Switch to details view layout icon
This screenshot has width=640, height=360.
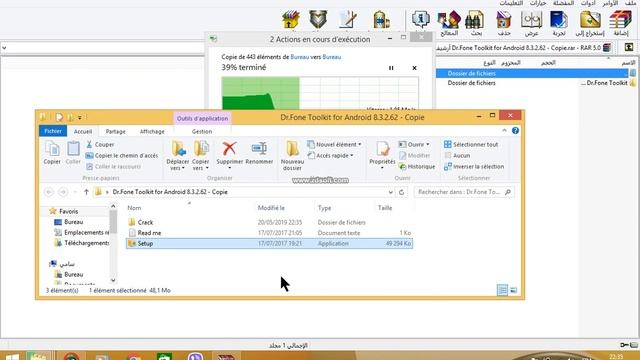pyautogui.click(x=502, y=290)
